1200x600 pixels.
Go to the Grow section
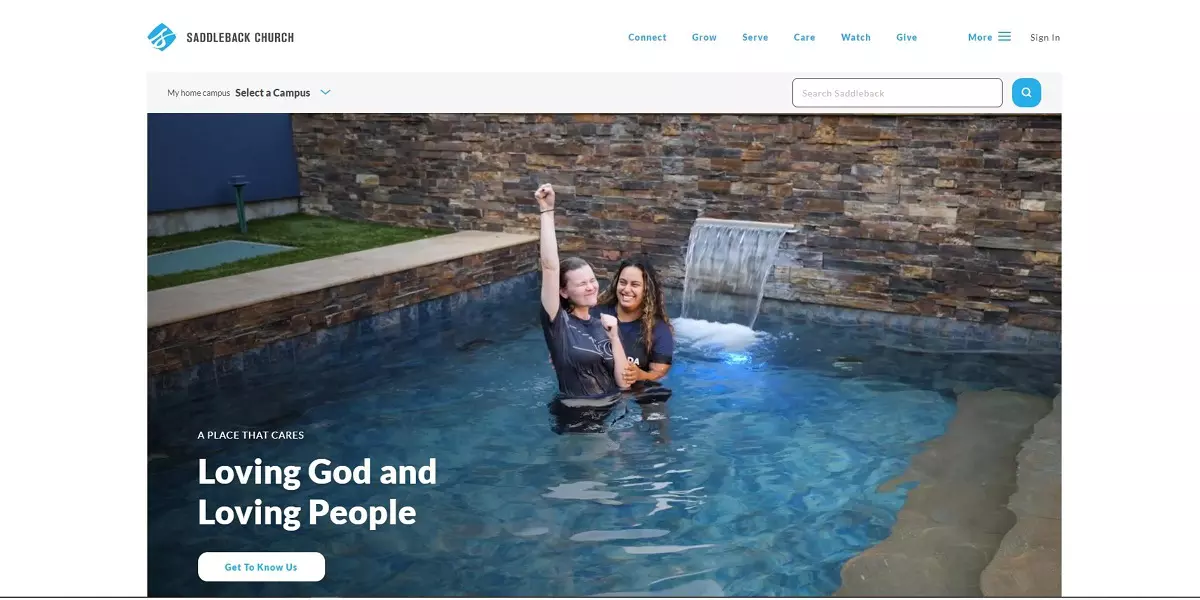[x=704, y=37]
